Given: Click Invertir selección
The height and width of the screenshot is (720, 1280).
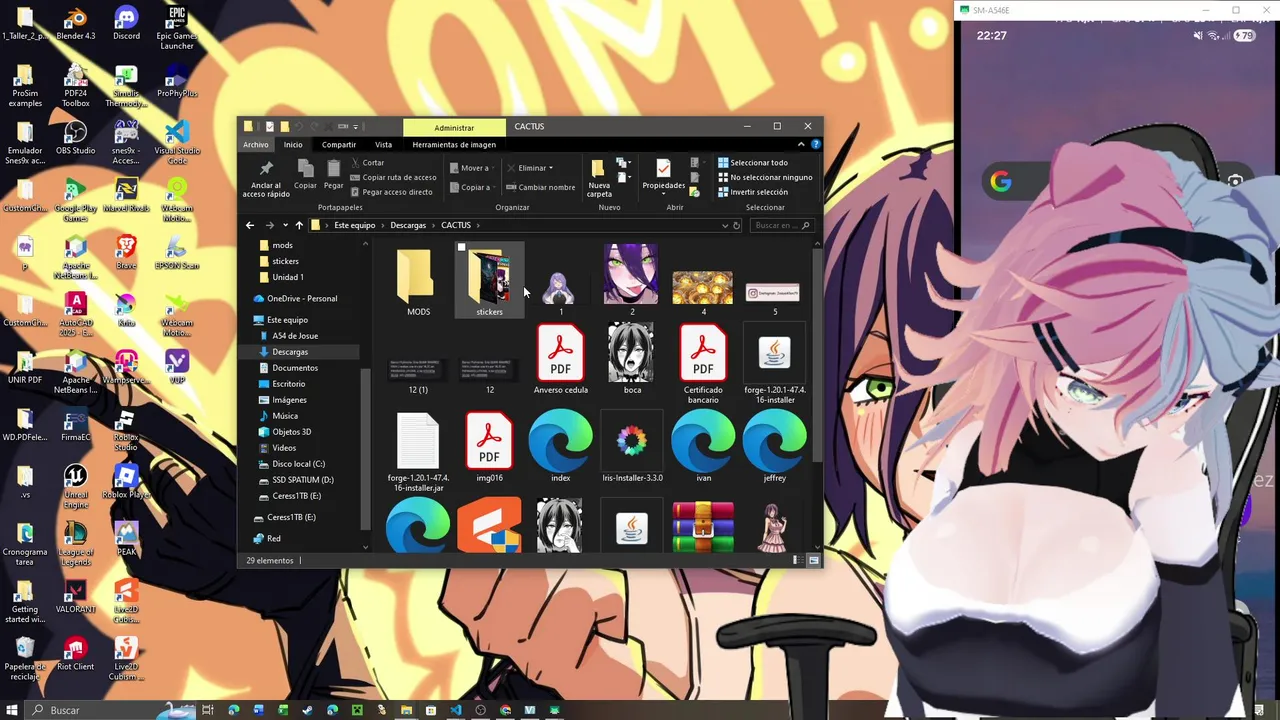Looking at the screenshot, I should coord(752,192).
